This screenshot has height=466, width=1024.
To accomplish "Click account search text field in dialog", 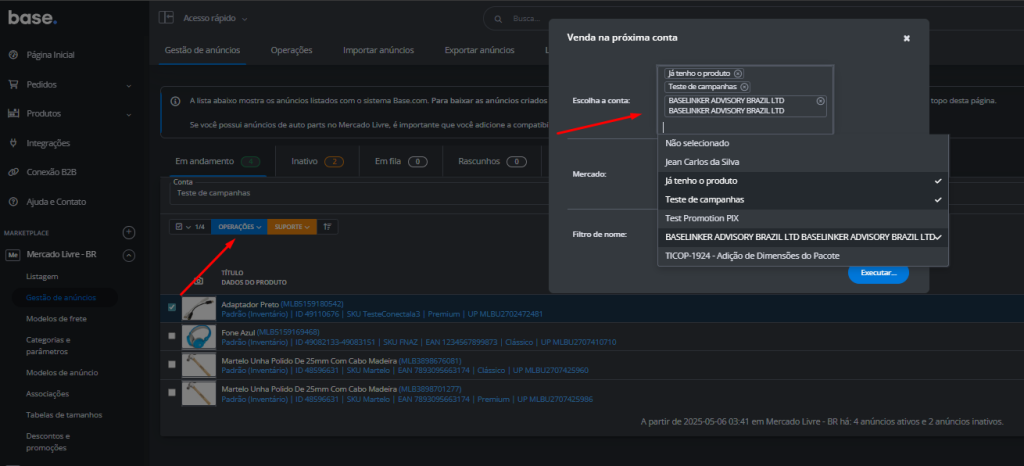I will pyautogui.click(x=744, y=127).
